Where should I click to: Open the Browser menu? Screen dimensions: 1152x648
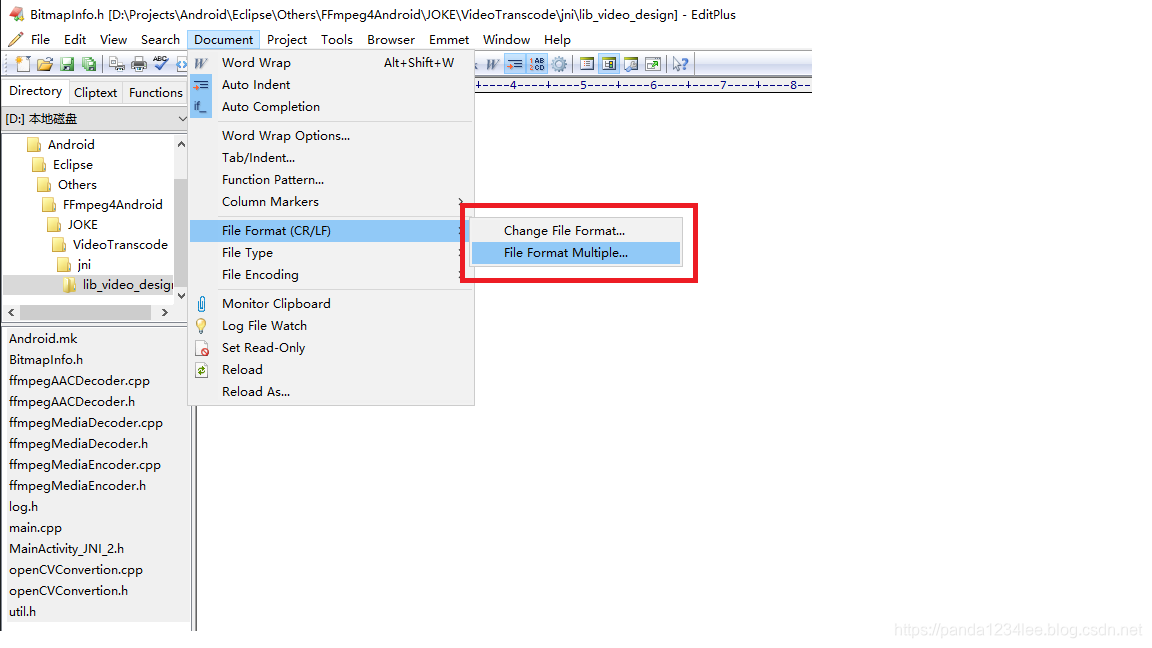(x=391, y=40)
